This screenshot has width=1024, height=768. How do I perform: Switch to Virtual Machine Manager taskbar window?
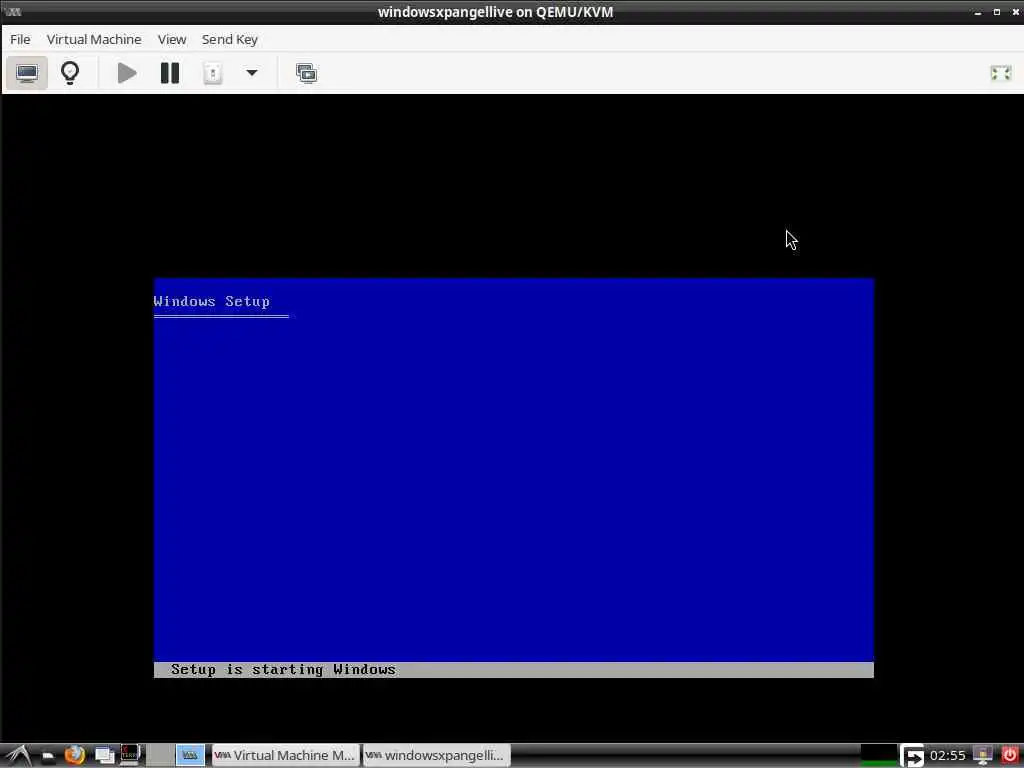pos(285,756)
